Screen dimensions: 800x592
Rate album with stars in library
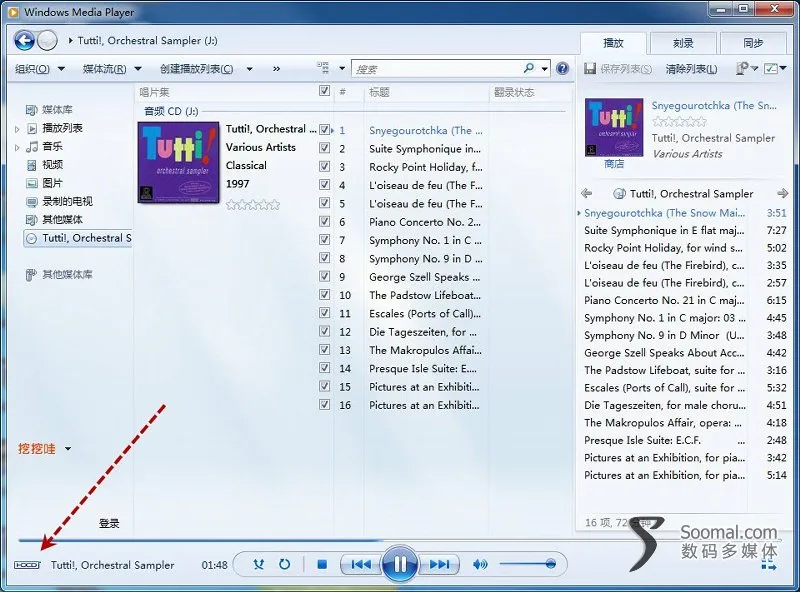[x=253, y=205]
